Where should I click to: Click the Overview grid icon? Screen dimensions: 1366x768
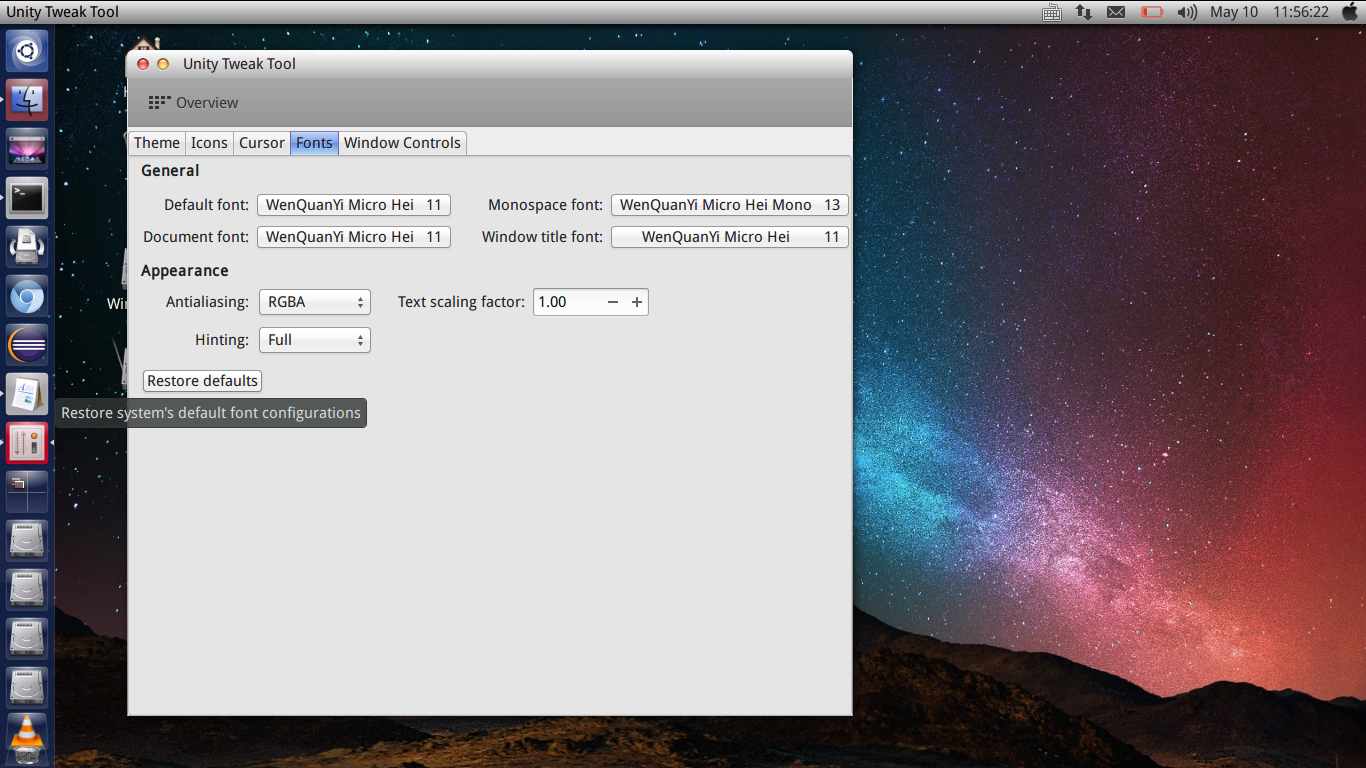coord(159,102)
